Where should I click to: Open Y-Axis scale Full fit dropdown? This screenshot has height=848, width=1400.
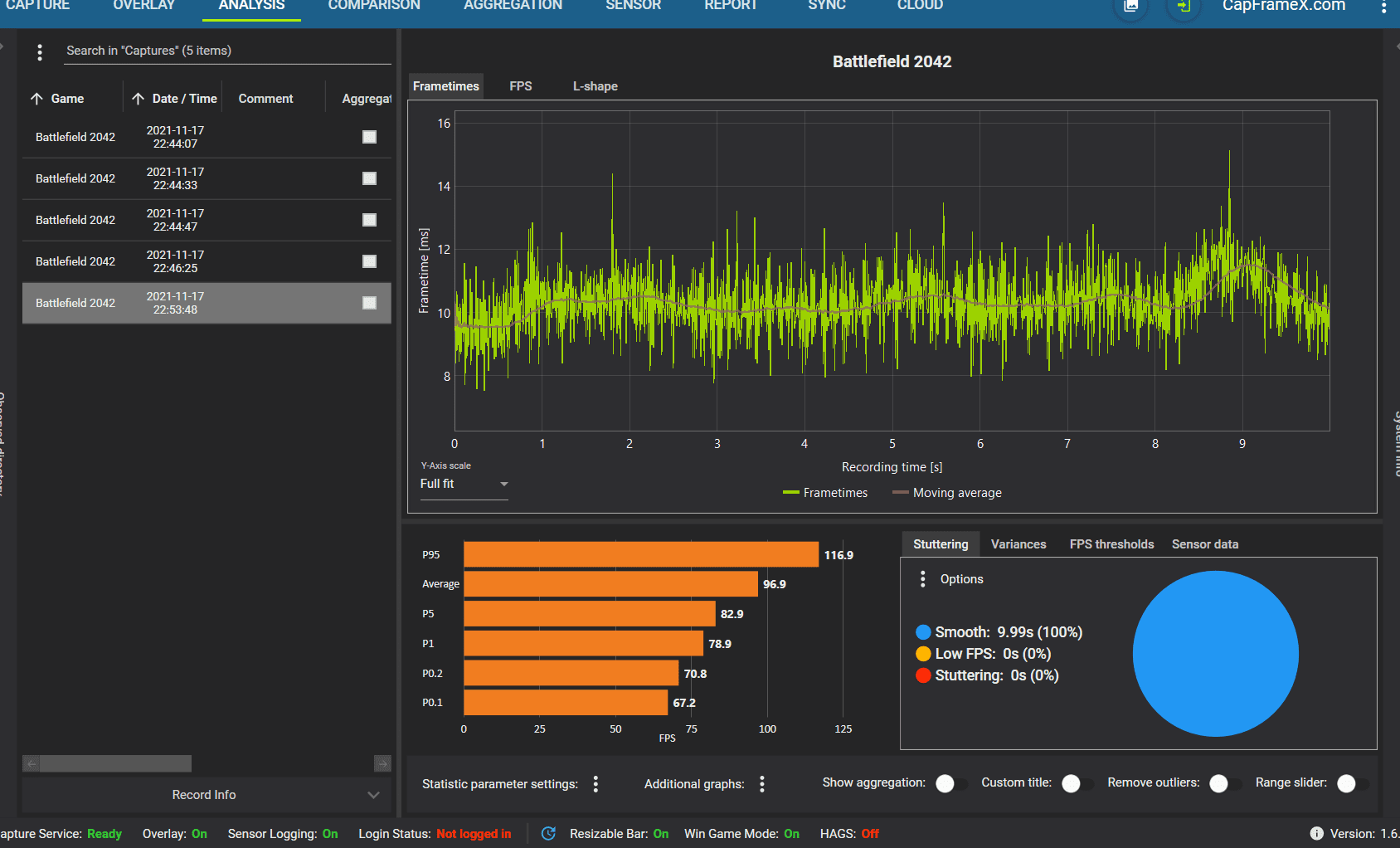tap(464, 484)
